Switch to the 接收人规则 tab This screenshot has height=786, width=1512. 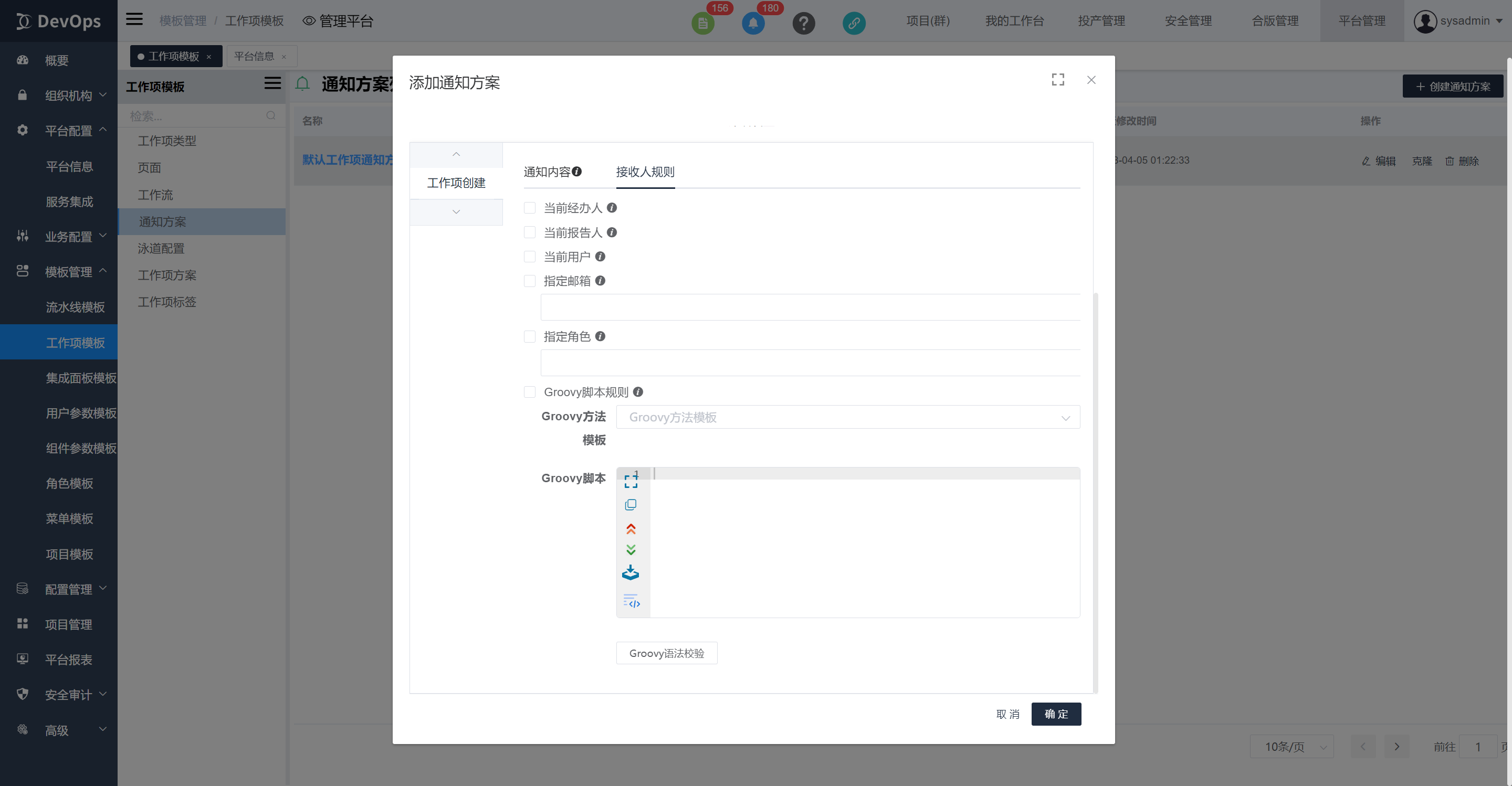pyautogui.click(x=645, y=172)
